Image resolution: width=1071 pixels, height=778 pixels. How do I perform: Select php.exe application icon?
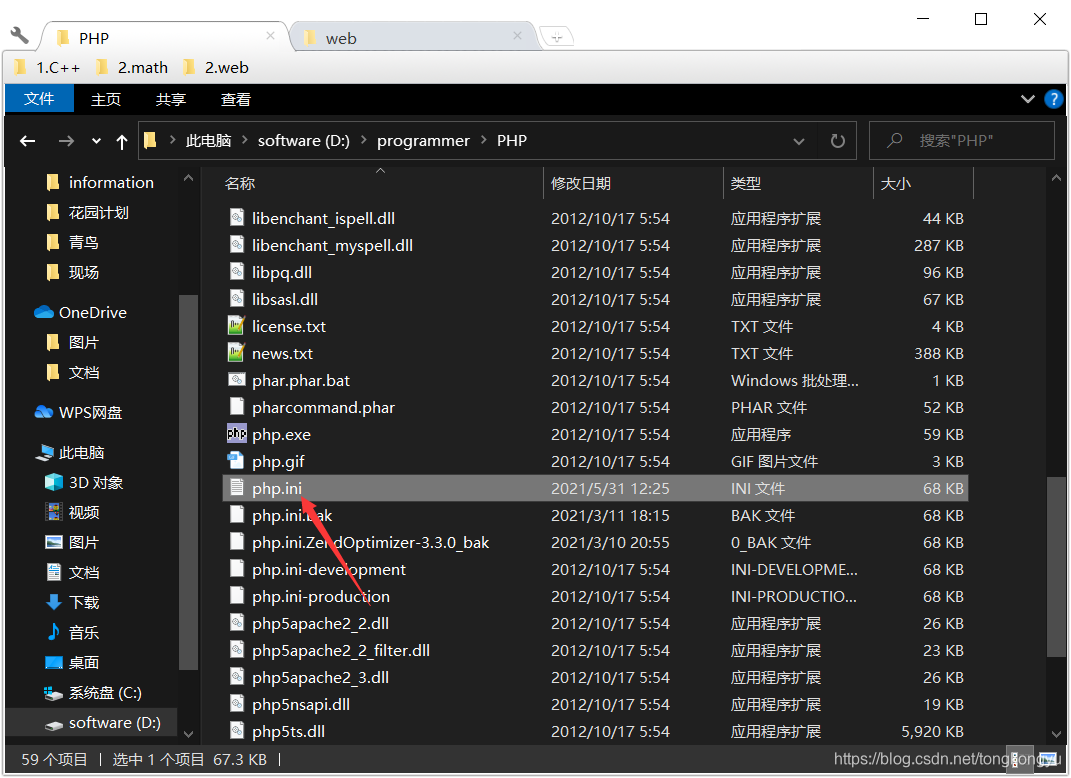(236, 434)
